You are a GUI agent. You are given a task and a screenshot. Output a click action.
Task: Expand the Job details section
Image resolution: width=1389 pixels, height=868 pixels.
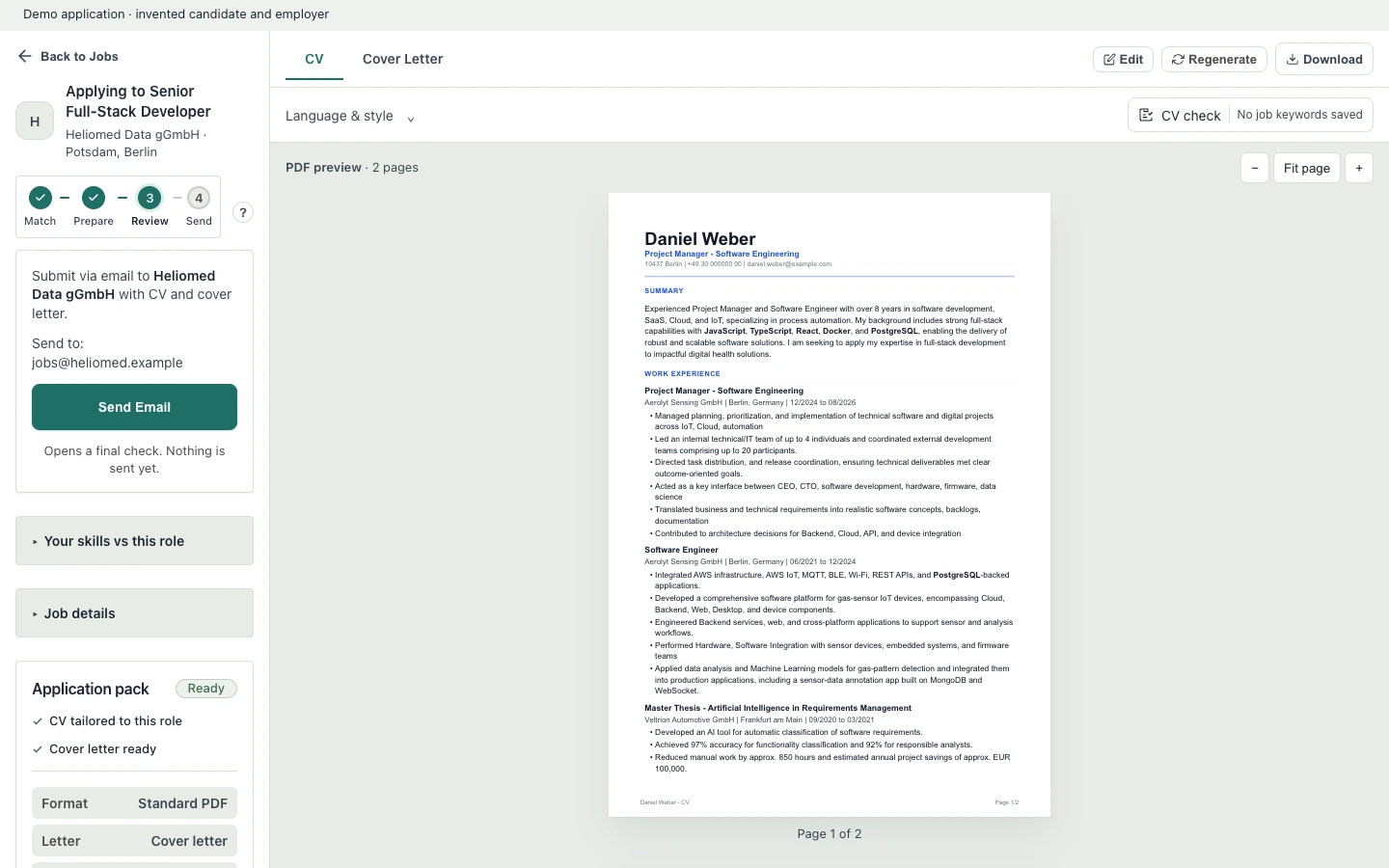[135, 613]
